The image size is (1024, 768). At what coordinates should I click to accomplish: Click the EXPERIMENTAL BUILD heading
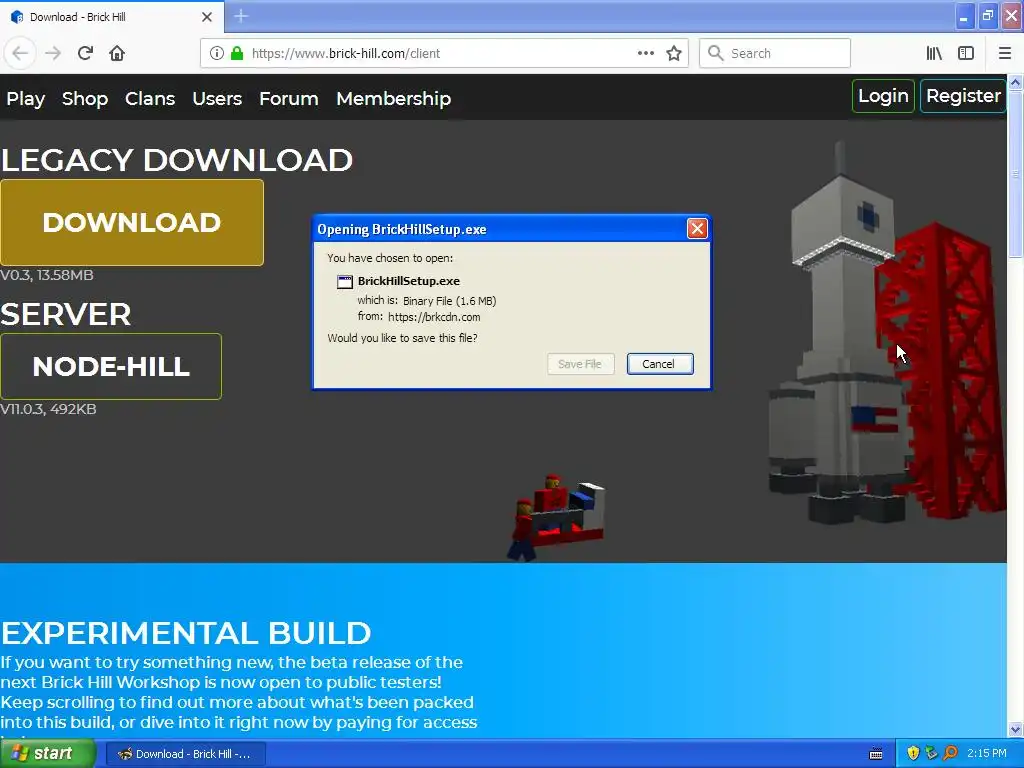pyautogui.click(x=185, y=633)
